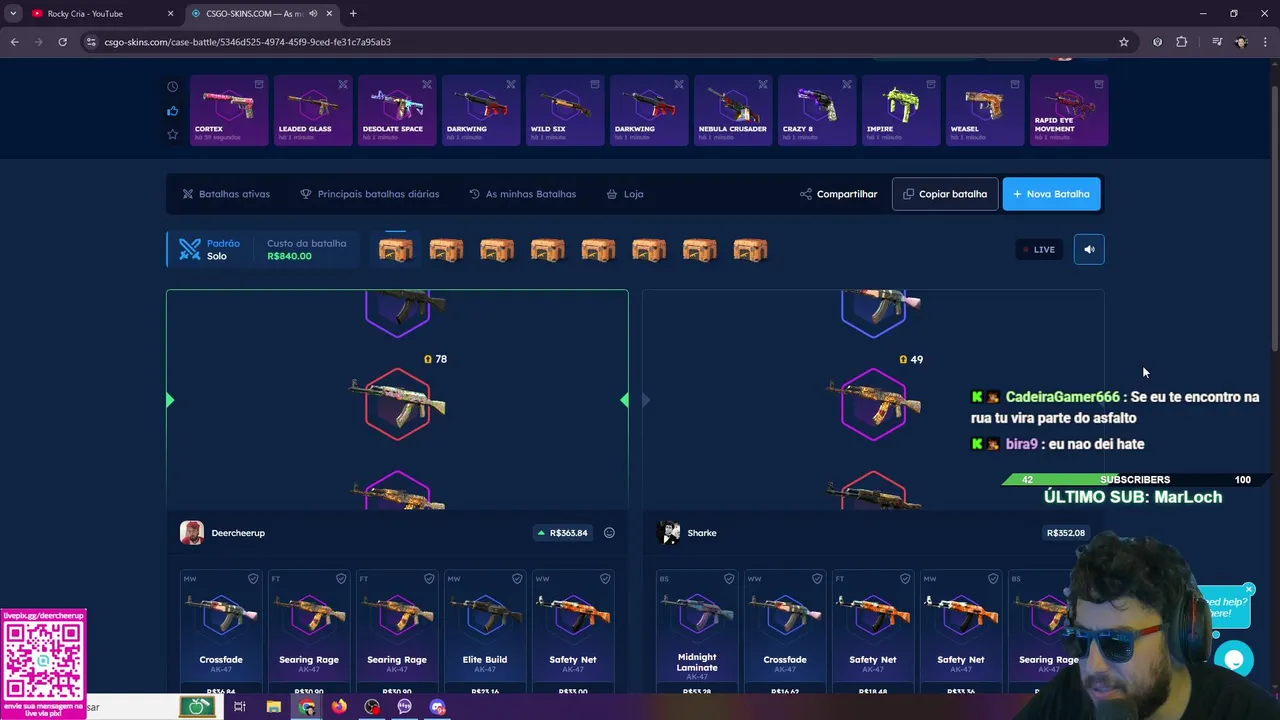Click the Compartilhar share link

(838, 194)
